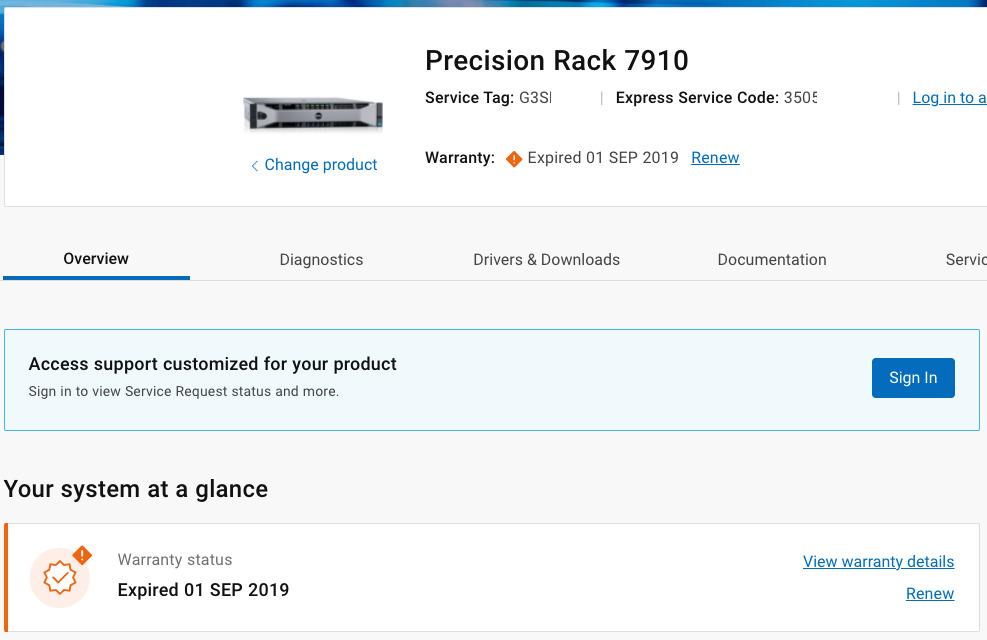Open View warranty details
Viewport: 987px width, 640px height.
(x=878, y=561)
